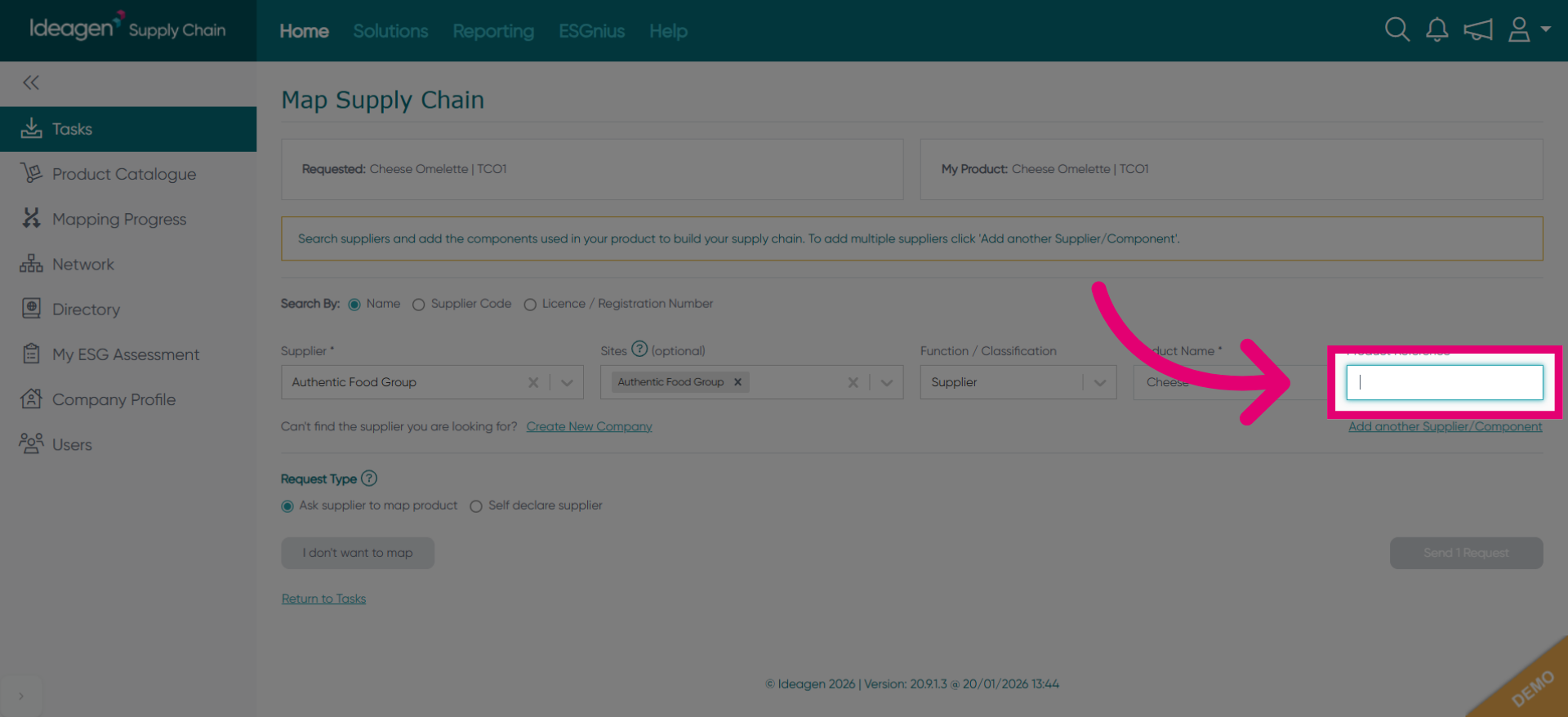Click the Company Profile building icon
Screen dimensions: 1568x717
click(x=31, y=399)
